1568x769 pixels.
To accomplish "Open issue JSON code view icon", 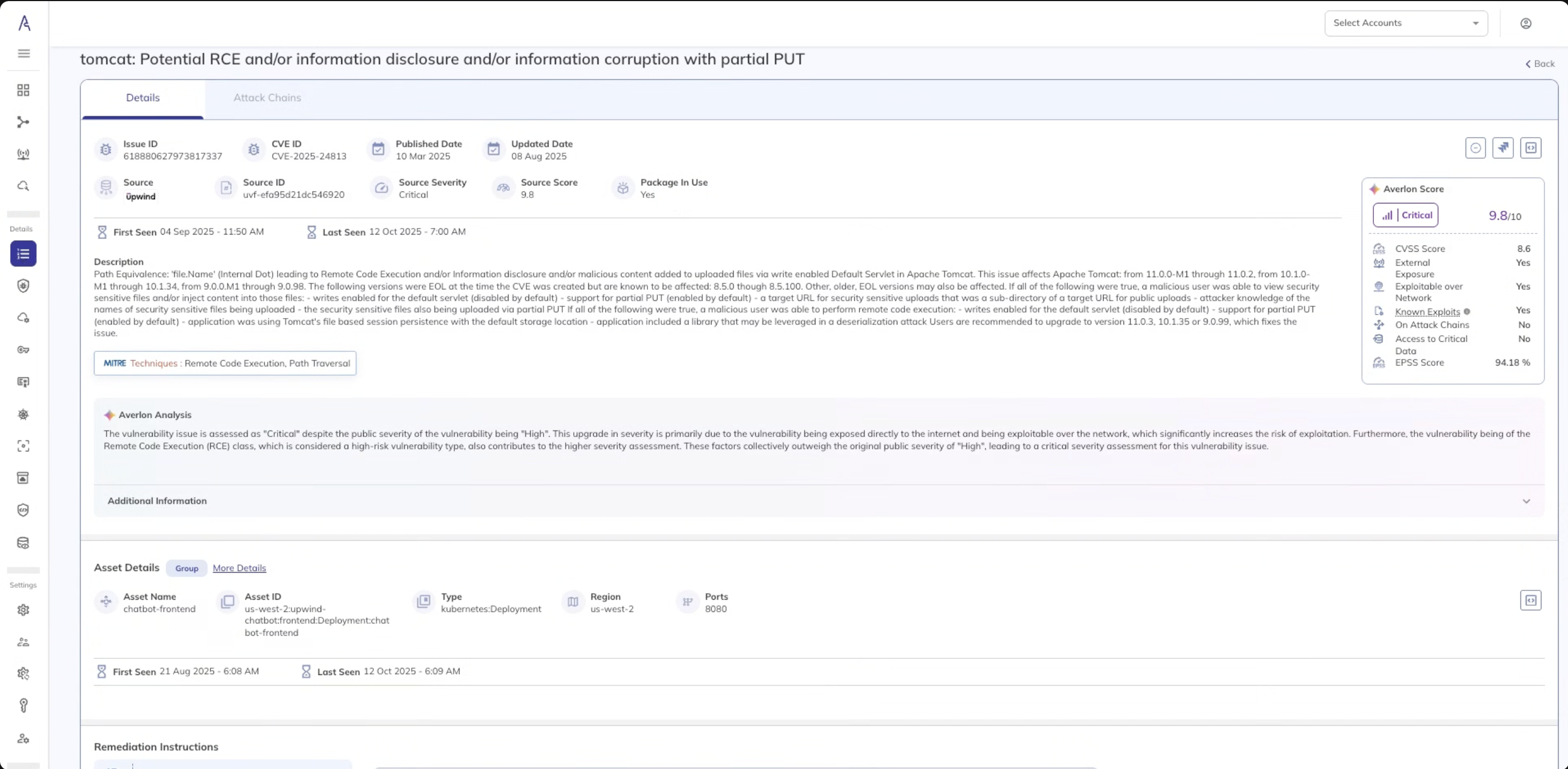I will coord(1530,147).
